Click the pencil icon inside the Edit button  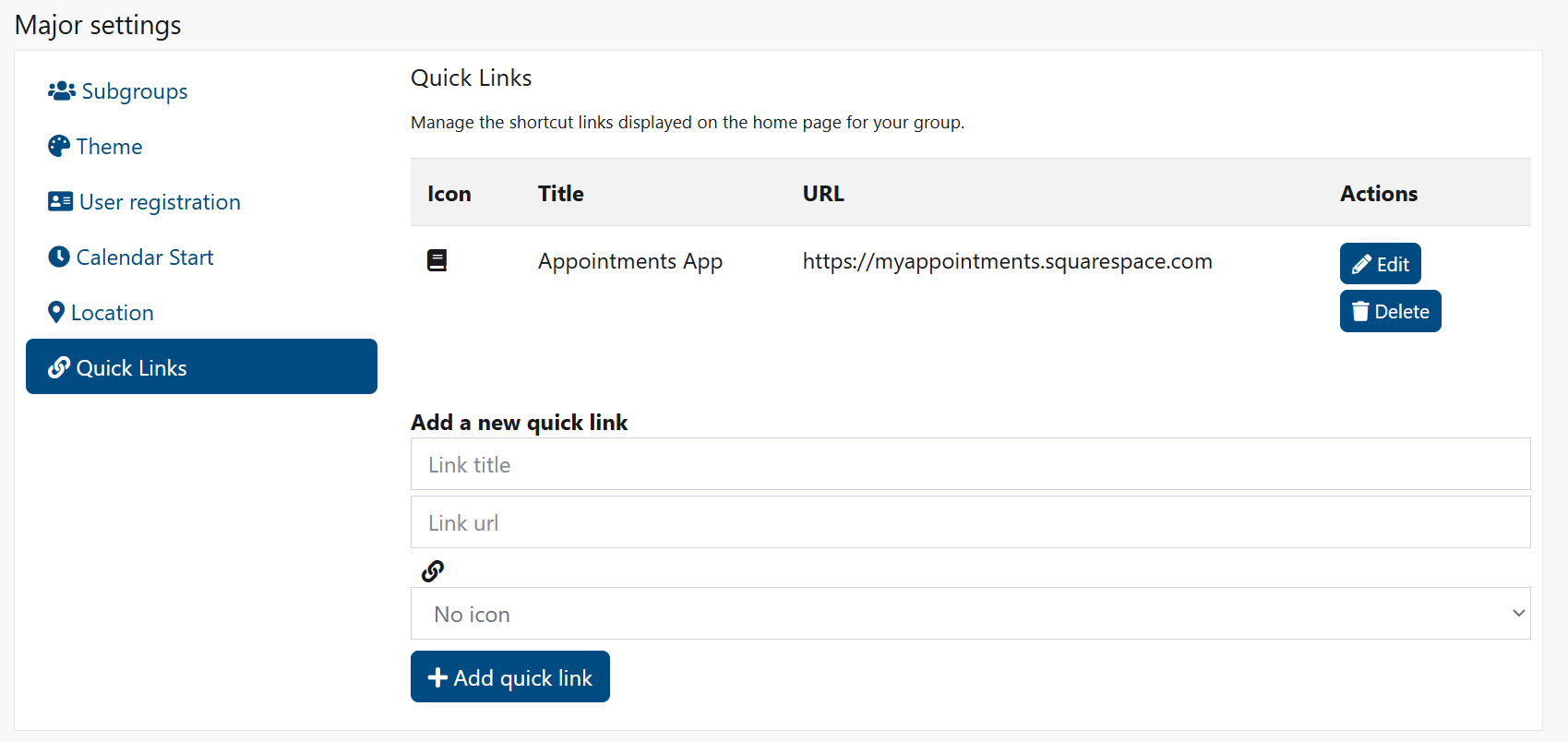tap(1360, 263)
